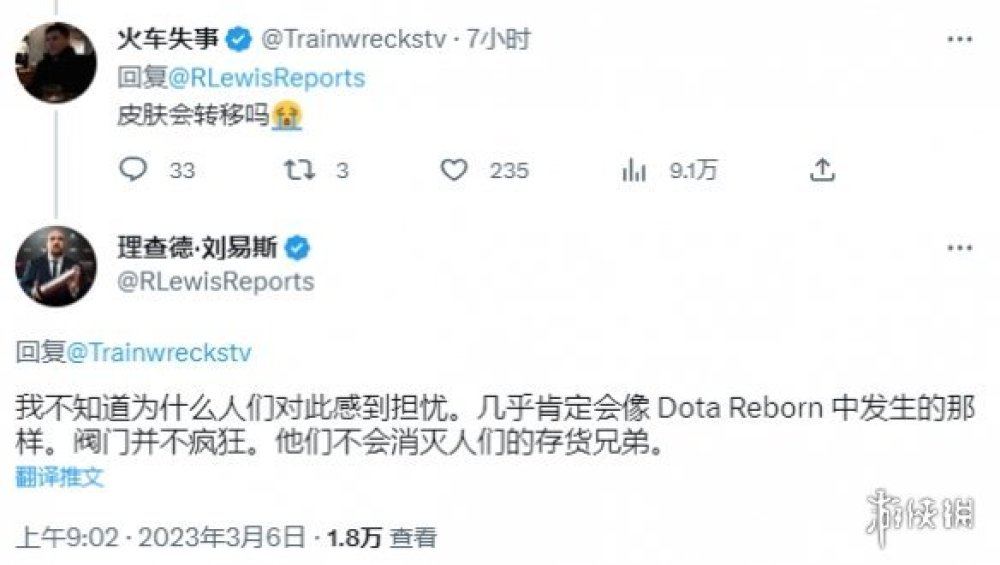
Task: Retweet the Trainwreckstv post
Action: point(299,170)
